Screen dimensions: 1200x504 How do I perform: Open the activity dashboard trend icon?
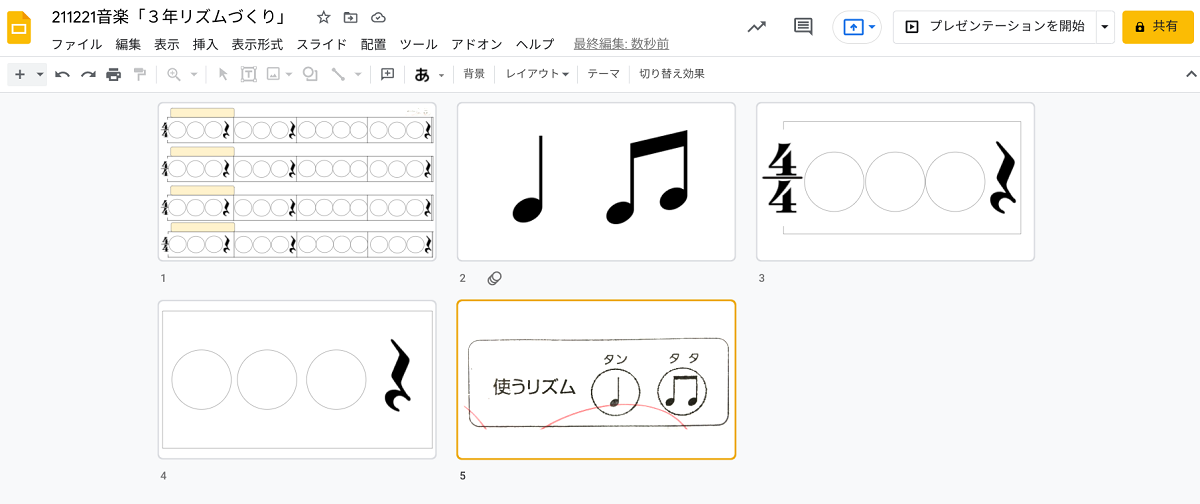757,27
